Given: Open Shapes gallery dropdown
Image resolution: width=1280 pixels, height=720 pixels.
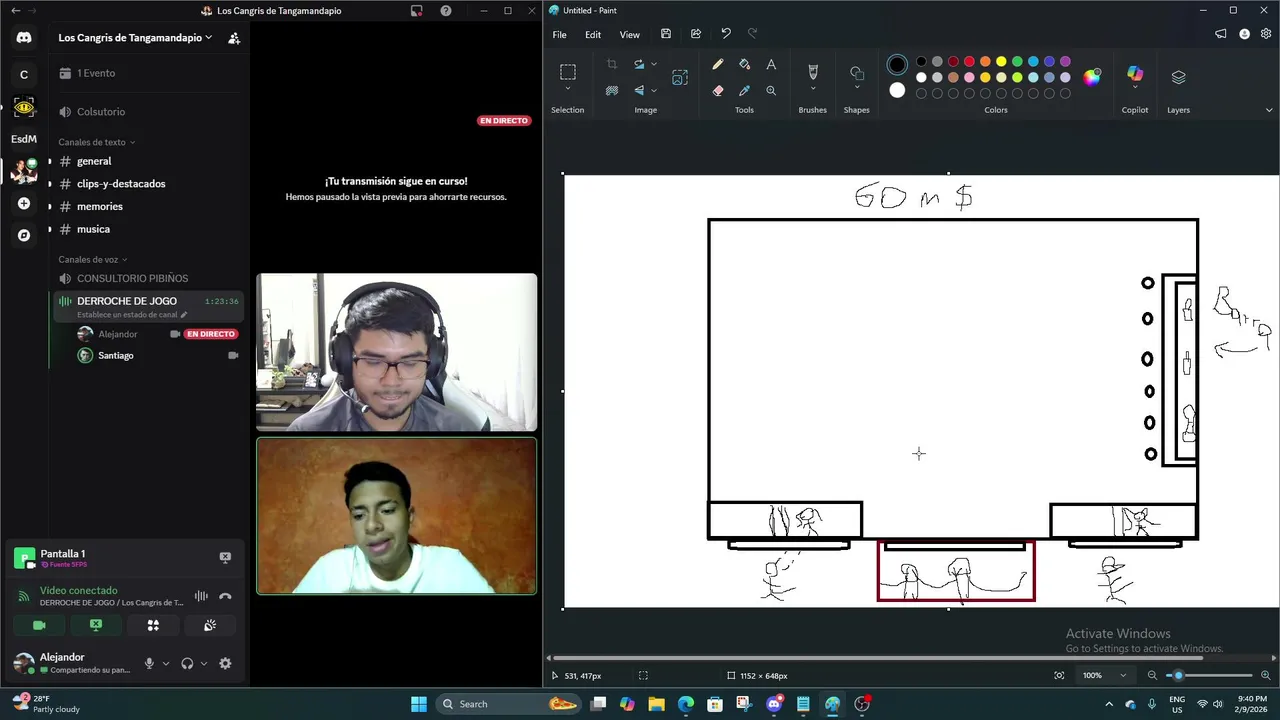Looking at the screenshot, I should [x=857, y=89].
